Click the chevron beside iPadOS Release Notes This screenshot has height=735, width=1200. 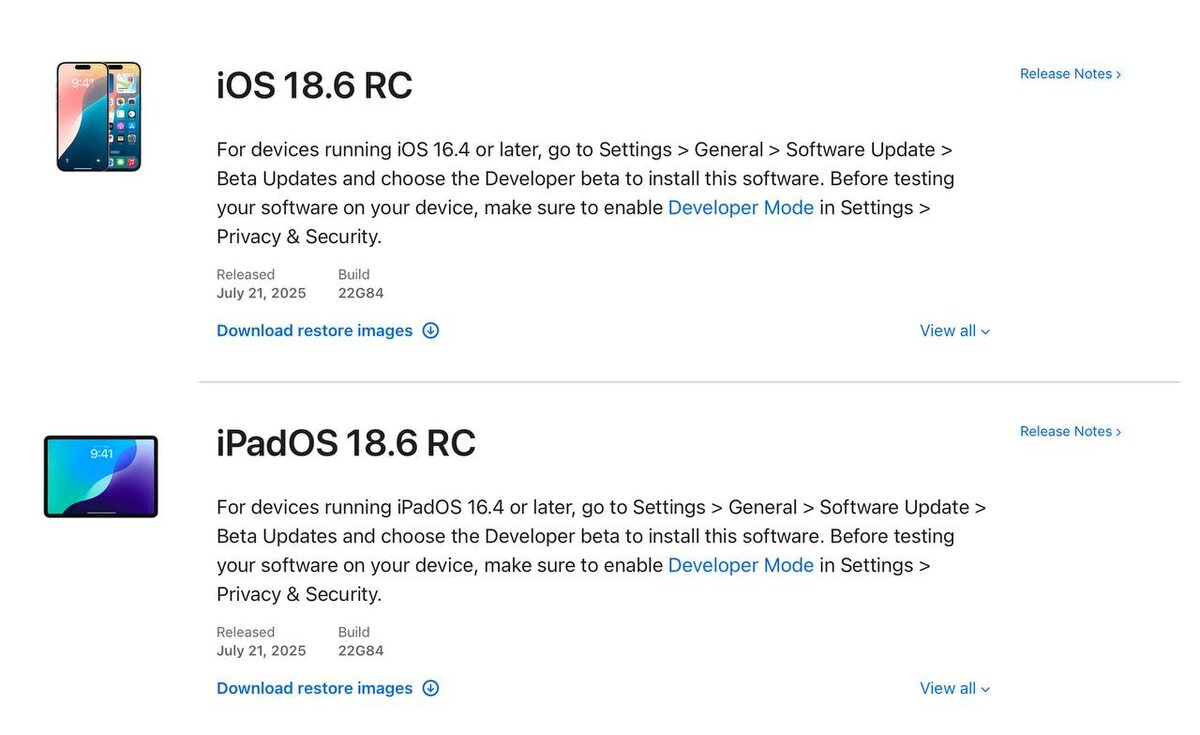[x=1118, y=432]
